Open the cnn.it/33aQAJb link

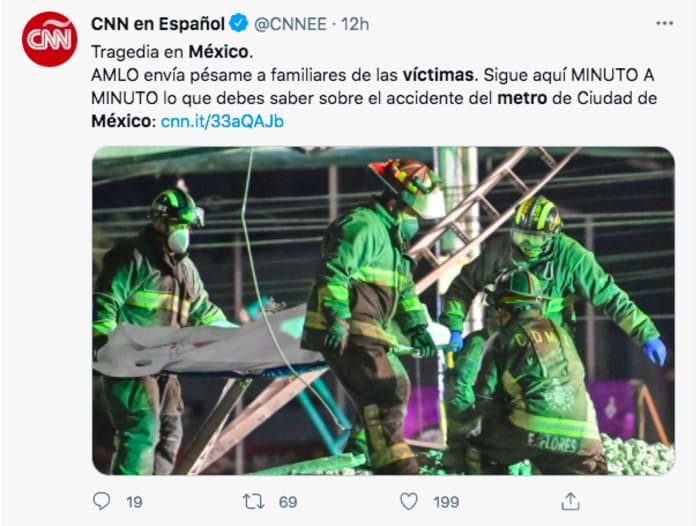pyautogui.click(x=222, y=121)
